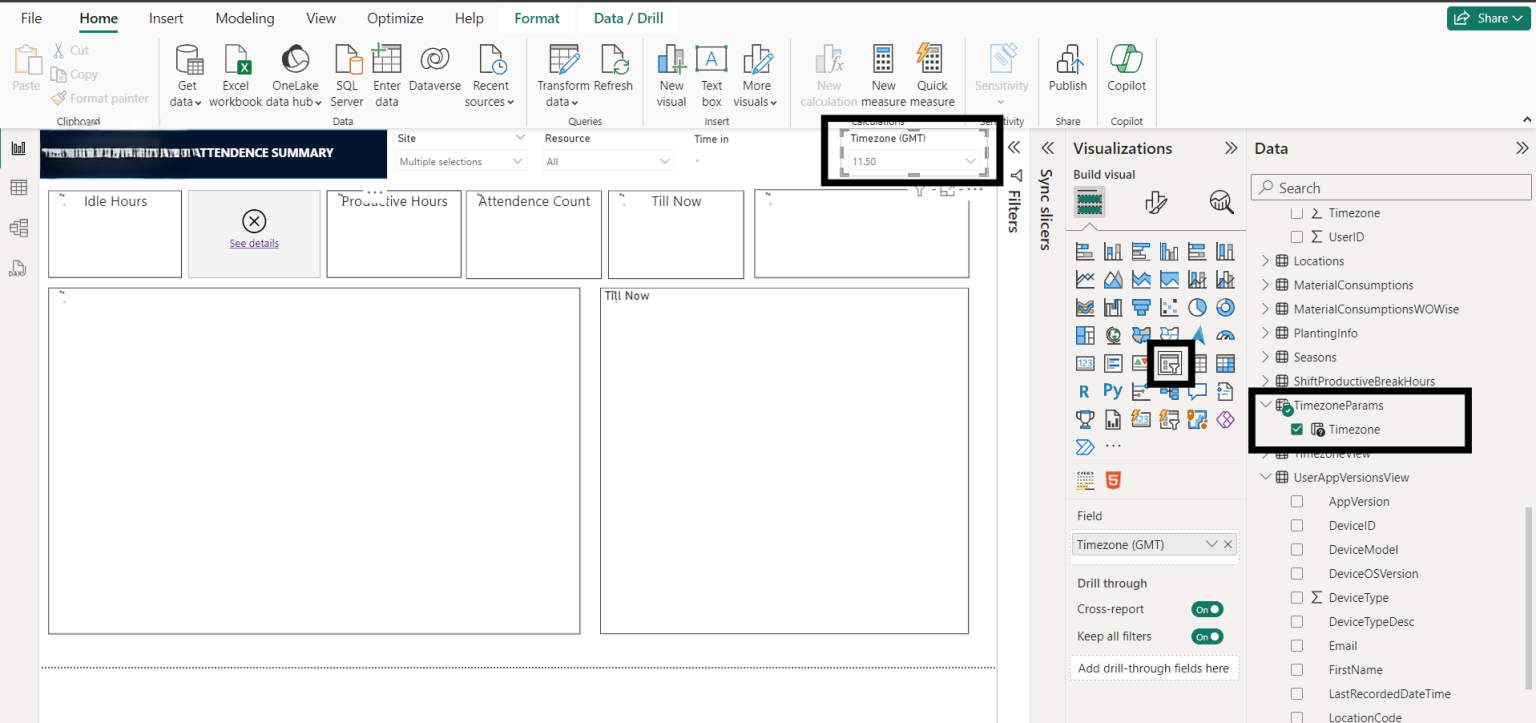
Task: Select the Line chart visual
Action: [x=1084, y=279]
